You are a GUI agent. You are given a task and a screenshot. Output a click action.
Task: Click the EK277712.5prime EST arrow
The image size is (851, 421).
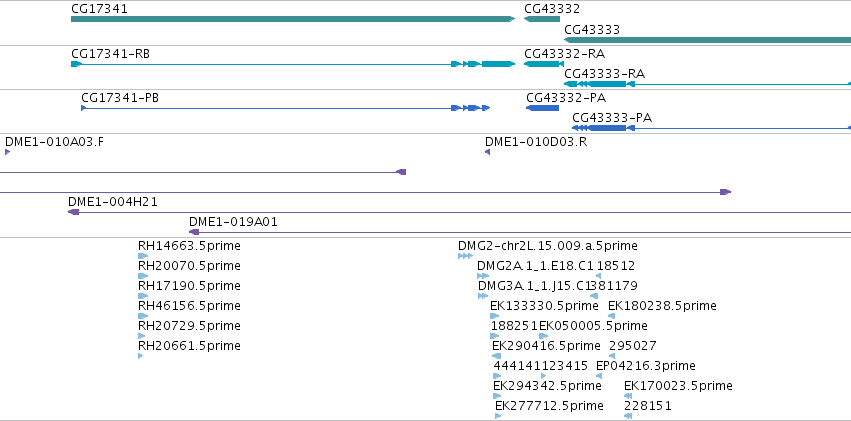[498, 416]
